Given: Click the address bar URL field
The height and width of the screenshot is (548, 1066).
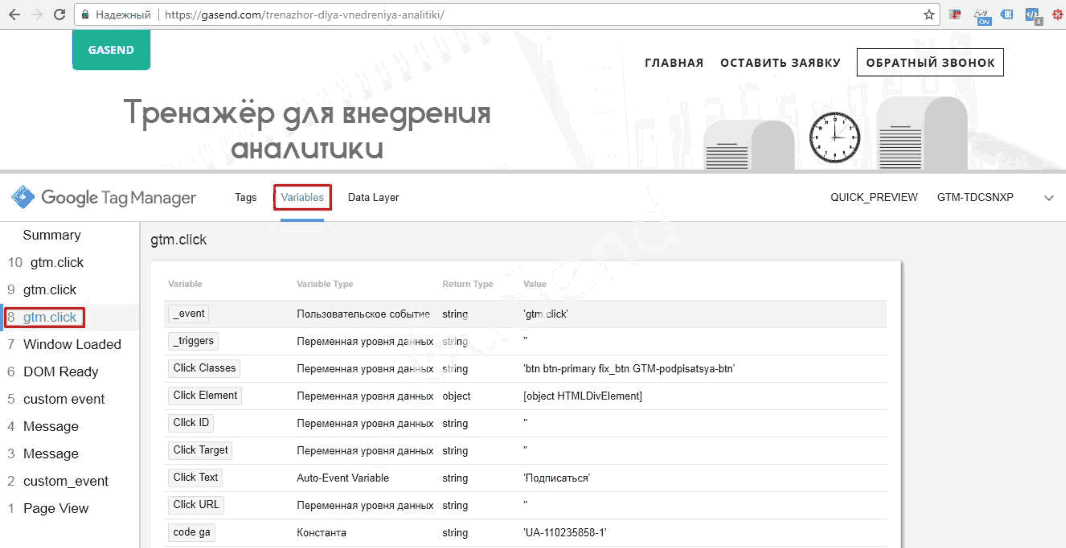Looking at the screenshot, I should (x=507, y=14).
